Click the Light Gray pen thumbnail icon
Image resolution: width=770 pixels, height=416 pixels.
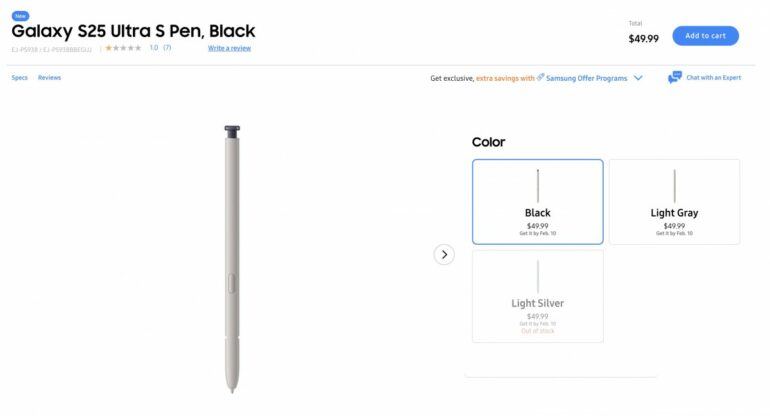(674, 185)
